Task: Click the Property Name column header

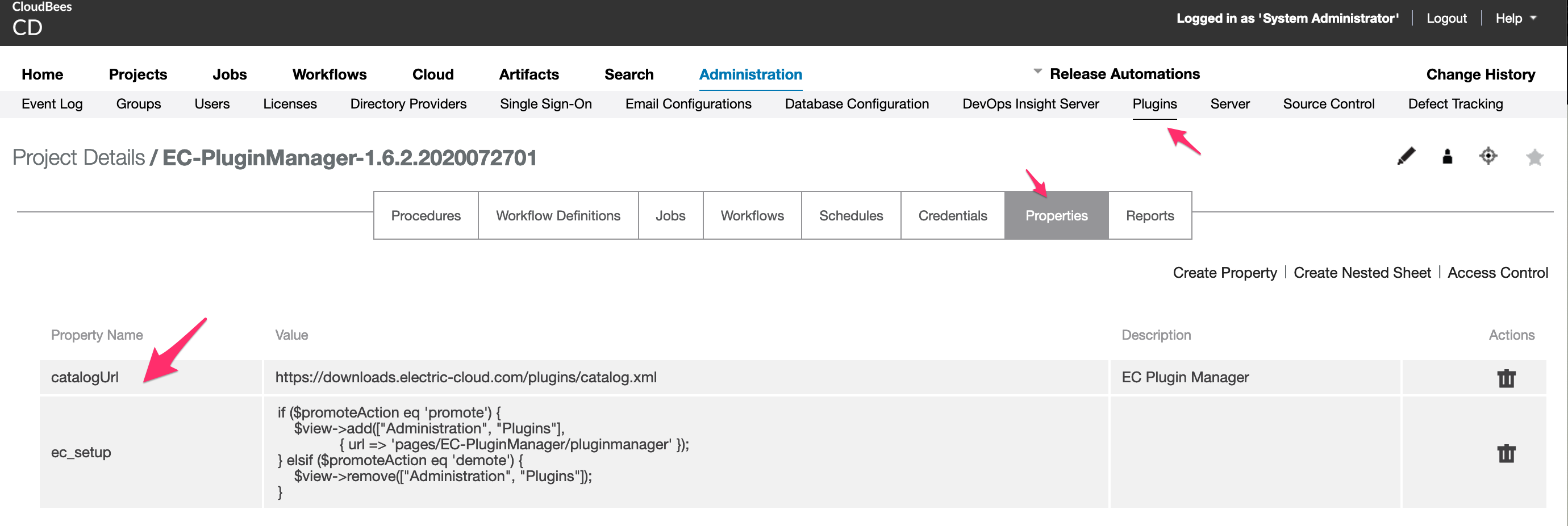Action: (97, 335)
